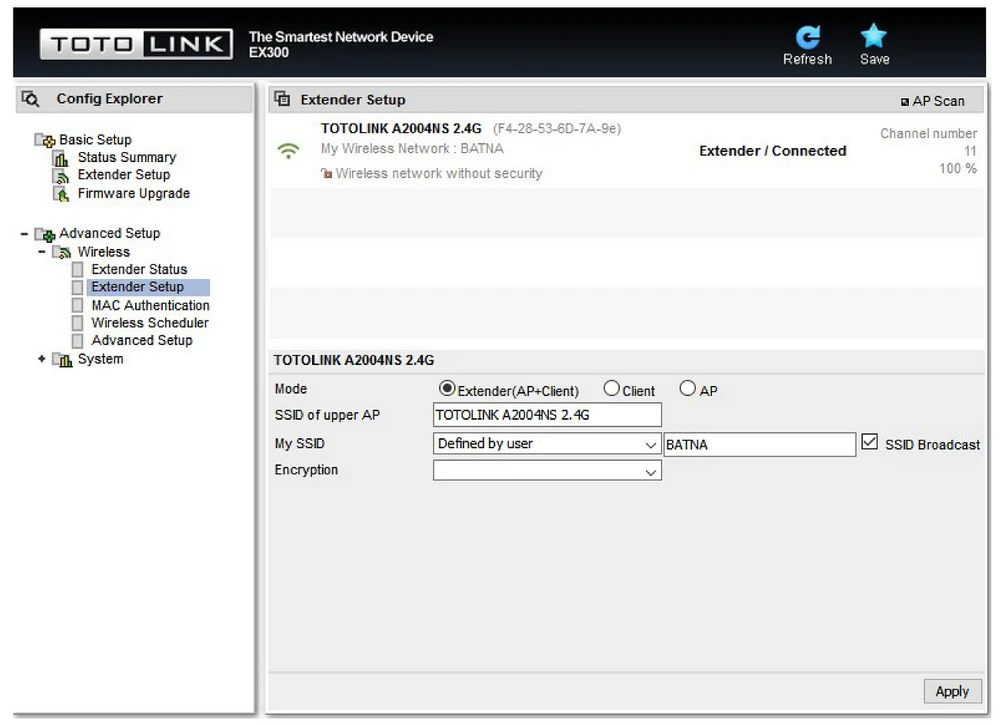Expand the System tree node

[x=42, y=359]
